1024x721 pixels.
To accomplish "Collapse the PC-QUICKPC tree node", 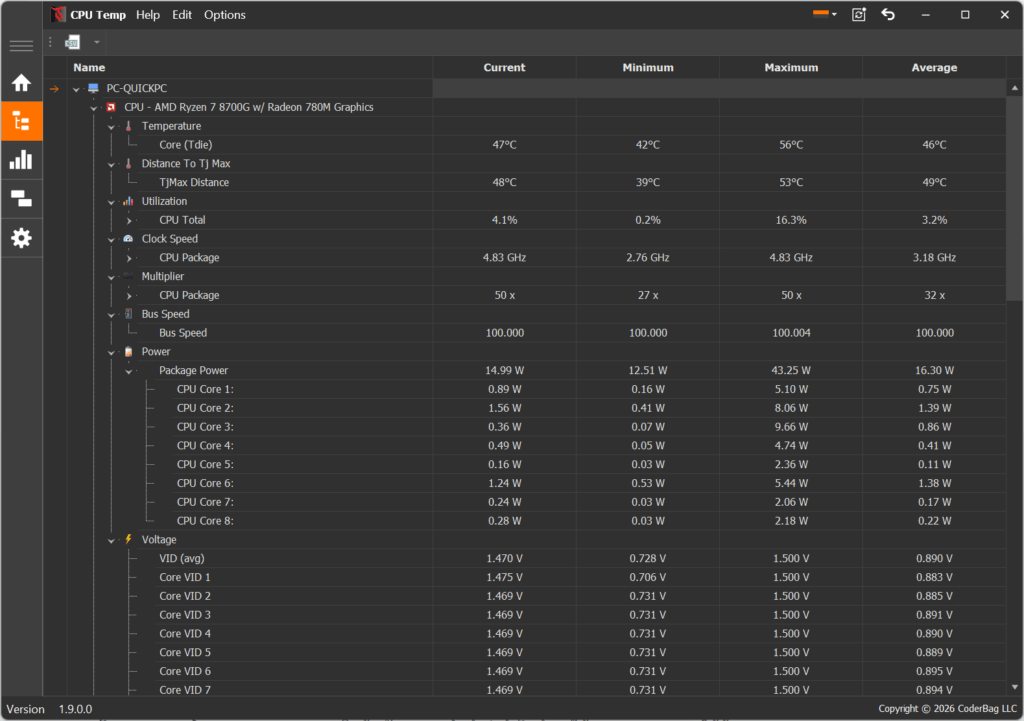I will (76, 89).
